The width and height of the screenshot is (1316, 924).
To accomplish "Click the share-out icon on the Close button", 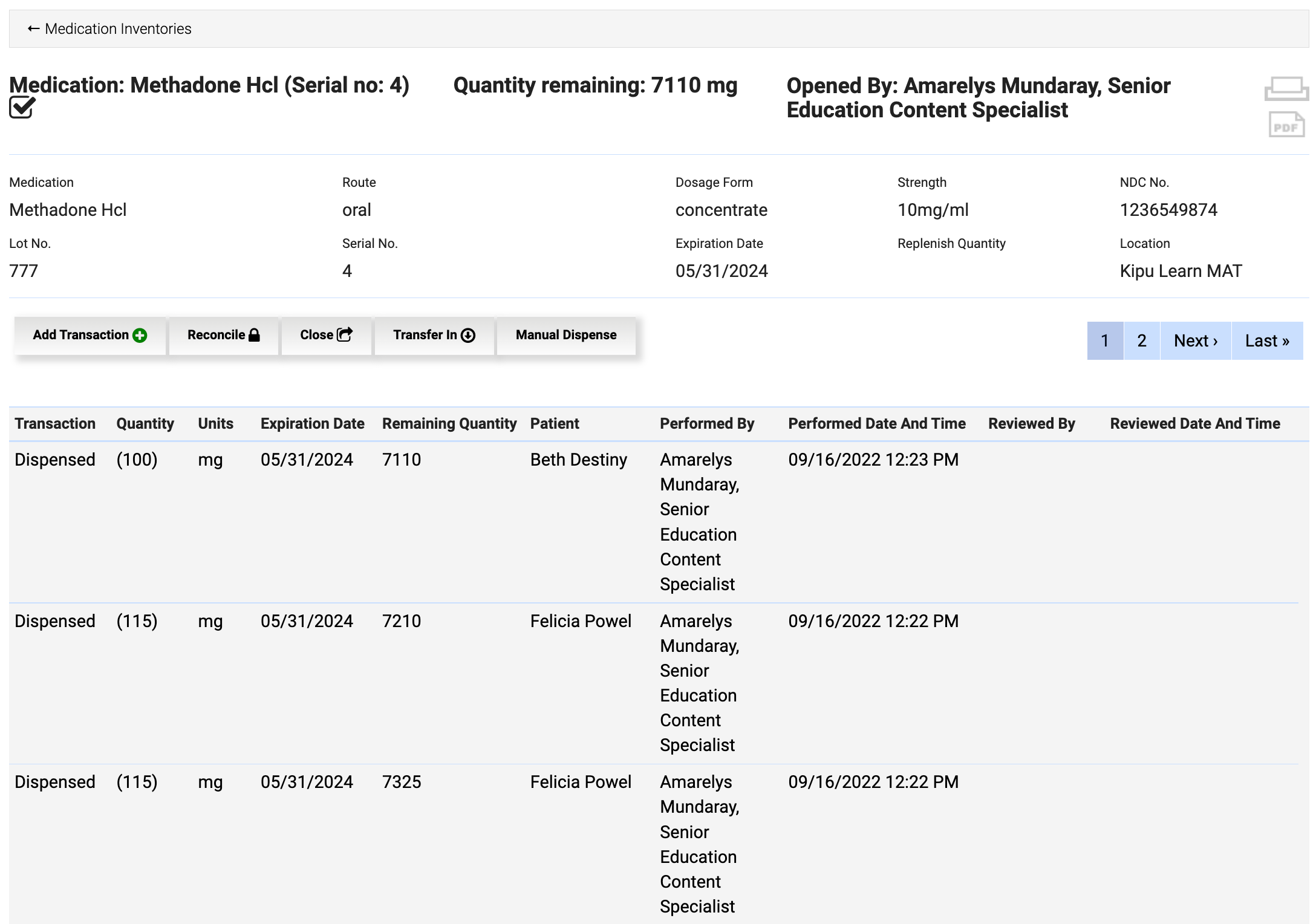I will pos(345,334).
